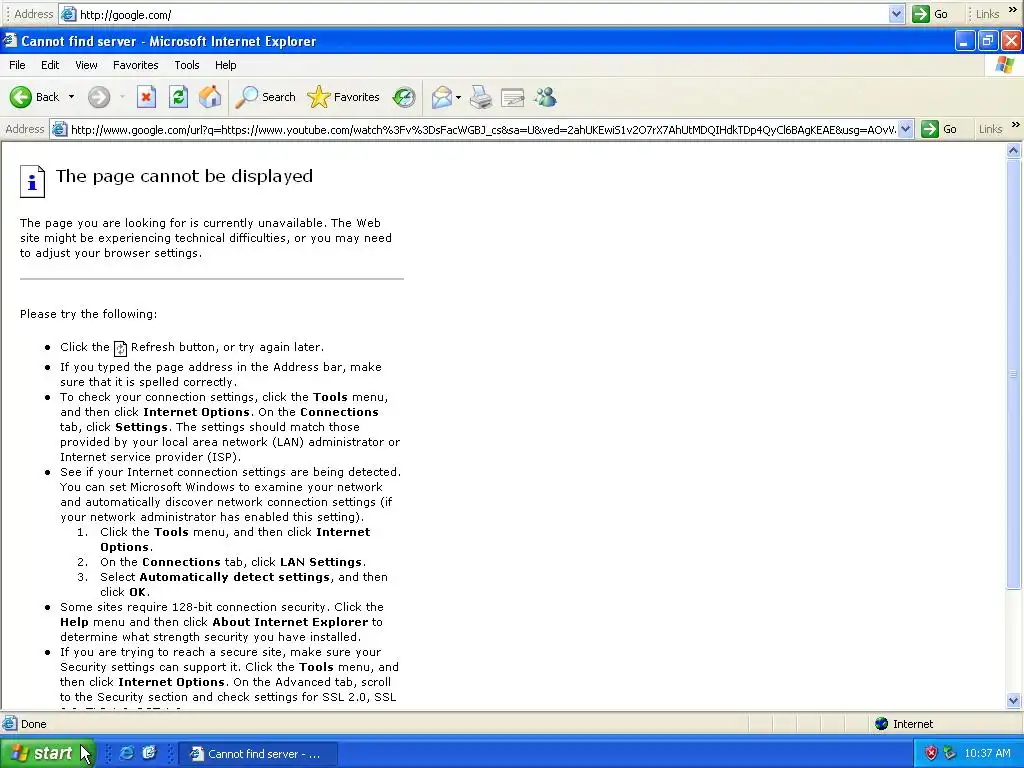Expand the address history dropdown in main window
This screenshot has width=1024, height=768.
905,129
